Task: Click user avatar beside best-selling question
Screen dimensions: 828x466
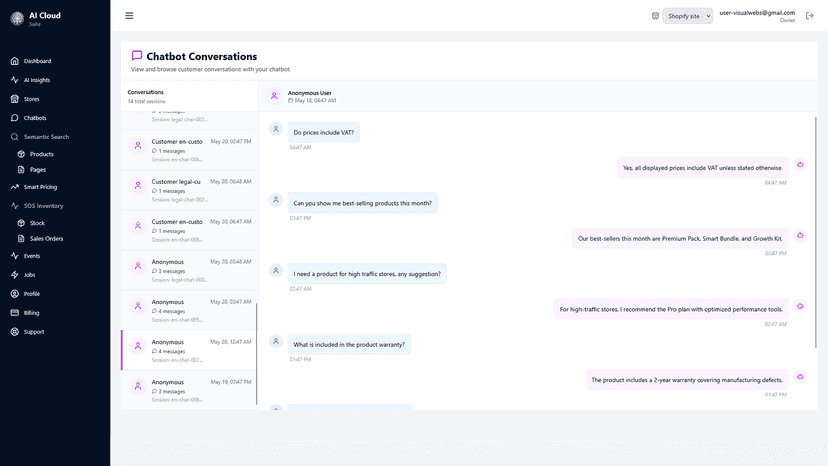Action: point(276,200)
